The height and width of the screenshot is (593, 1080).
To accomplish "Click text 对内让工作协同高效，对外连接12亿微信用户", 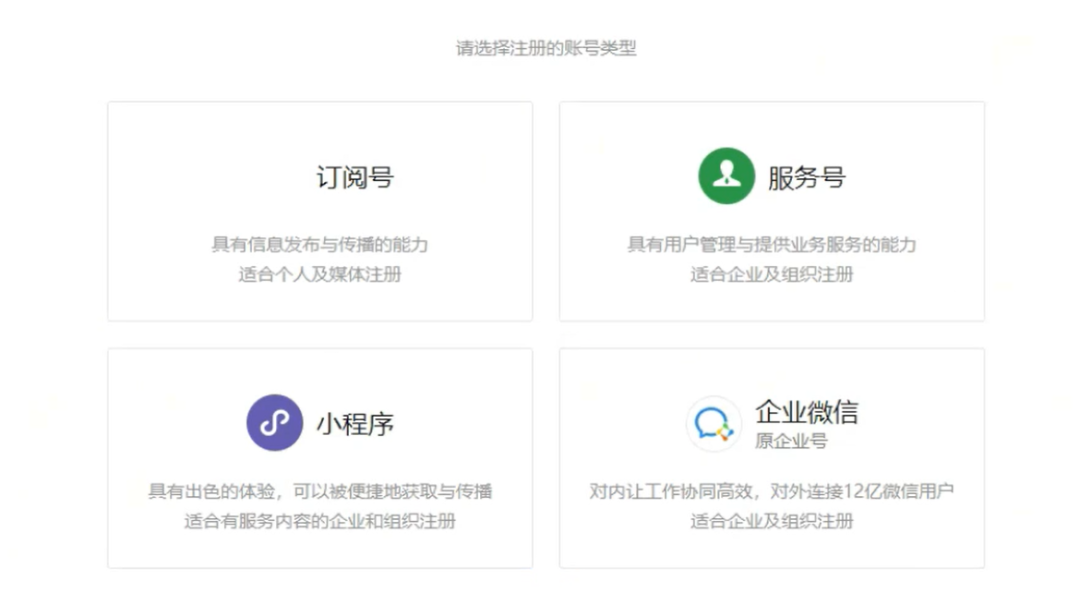I will [x=771, y=491].
